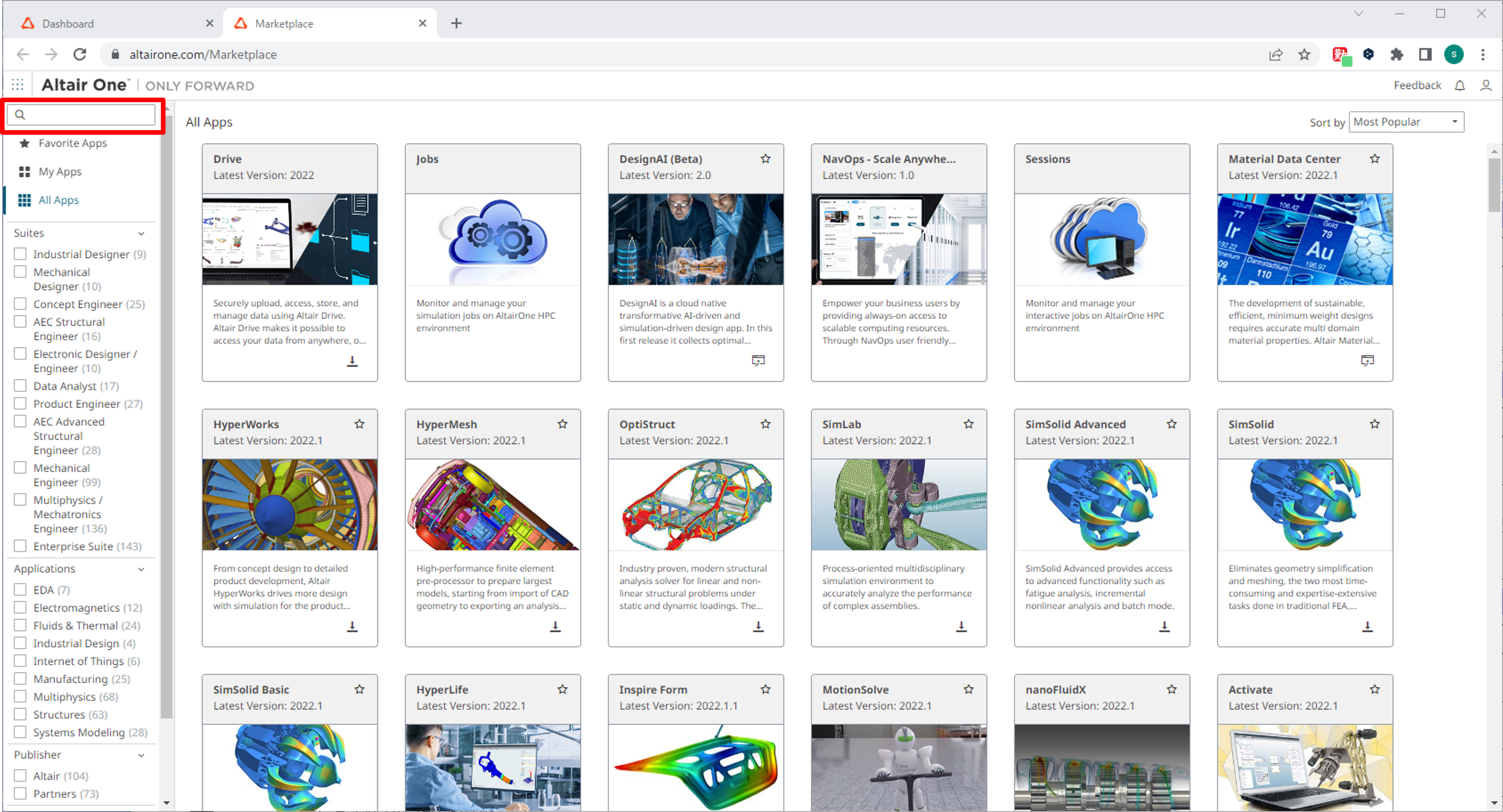Click the download icon on HyperMesh card
The width and height of the screenshot is (1503, 812).
(555, 626)
